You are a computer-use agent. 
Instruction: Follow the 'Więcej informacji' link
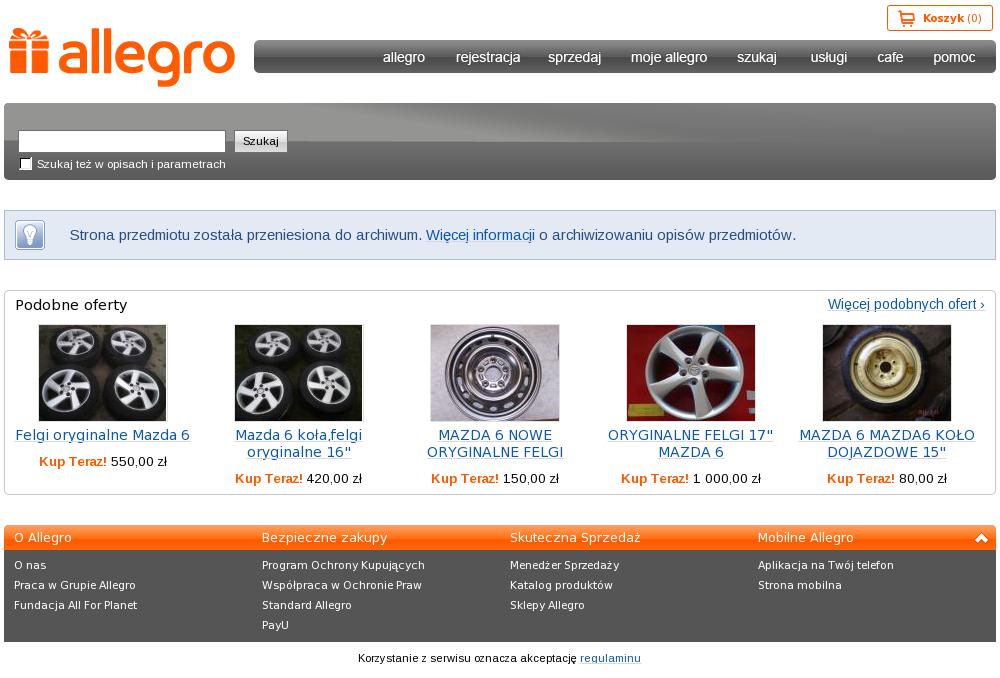[480, 235]
